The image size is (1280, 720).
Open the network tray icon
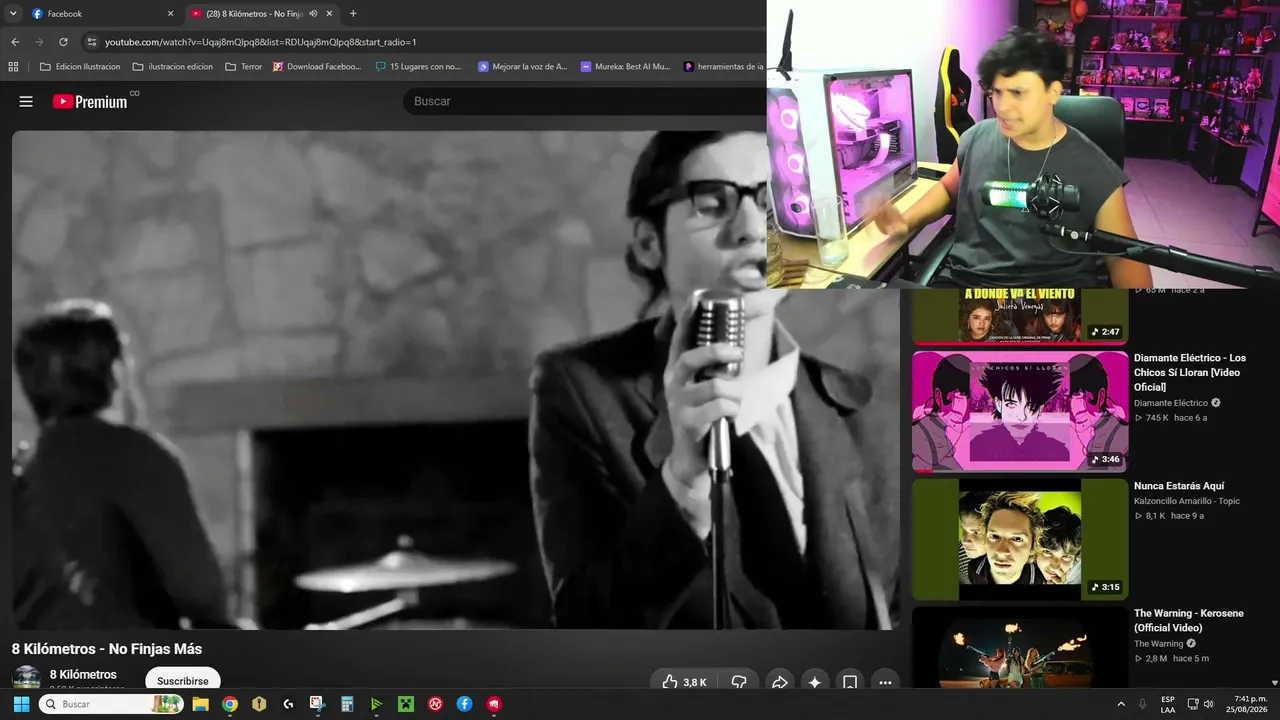[1193, 704]
